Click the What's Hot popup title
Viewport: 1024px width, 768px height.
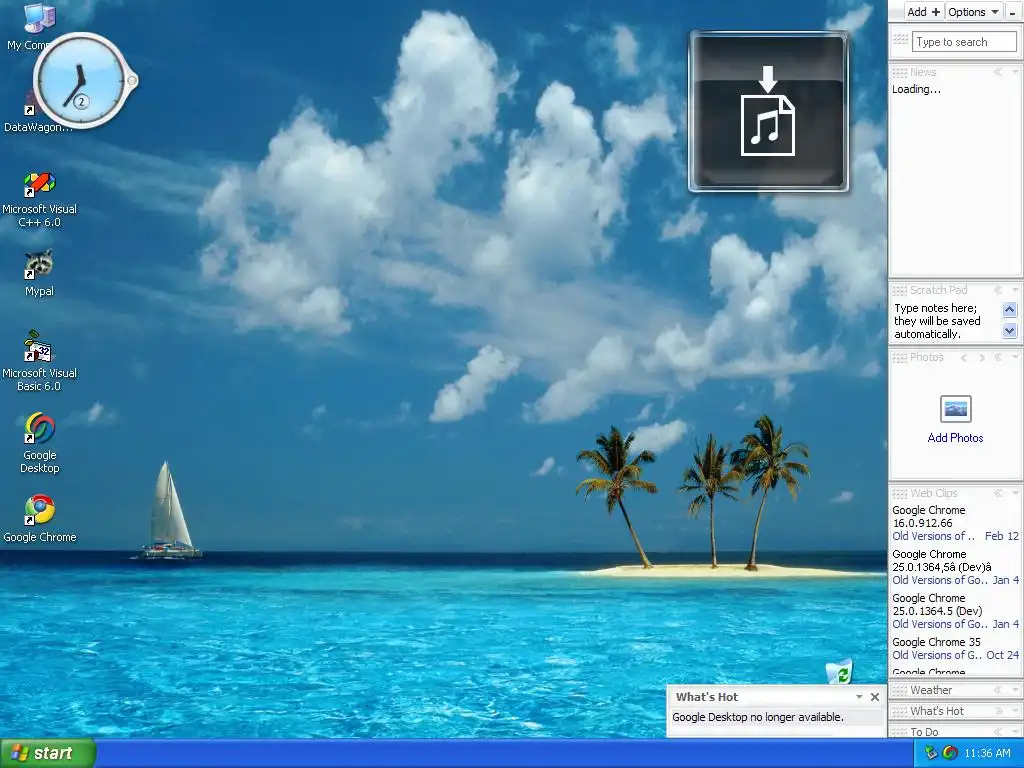(x=707, y=697)
